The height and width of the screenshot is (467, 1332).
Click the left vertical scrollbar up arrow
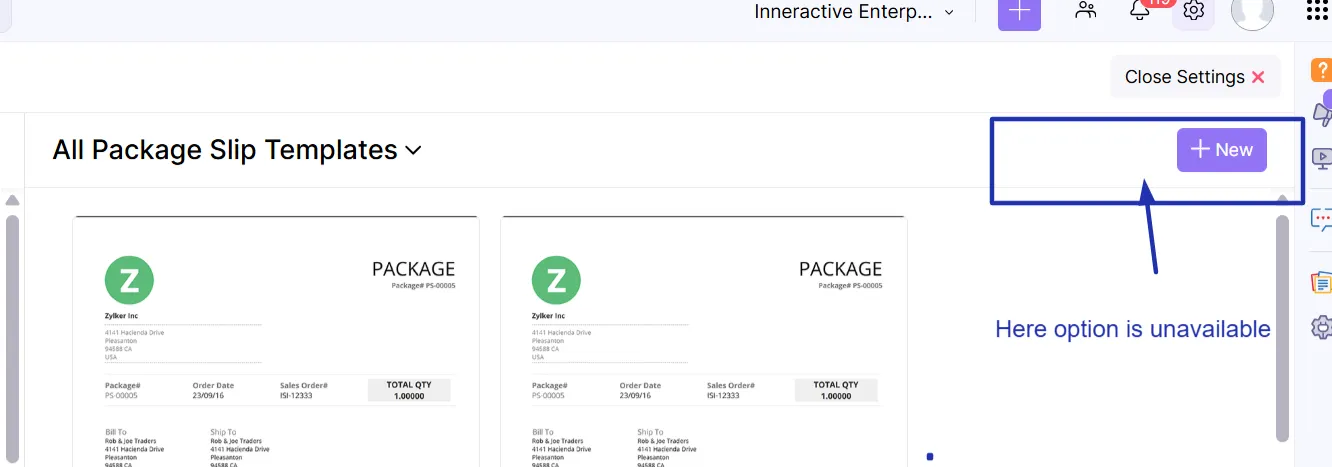12,200
